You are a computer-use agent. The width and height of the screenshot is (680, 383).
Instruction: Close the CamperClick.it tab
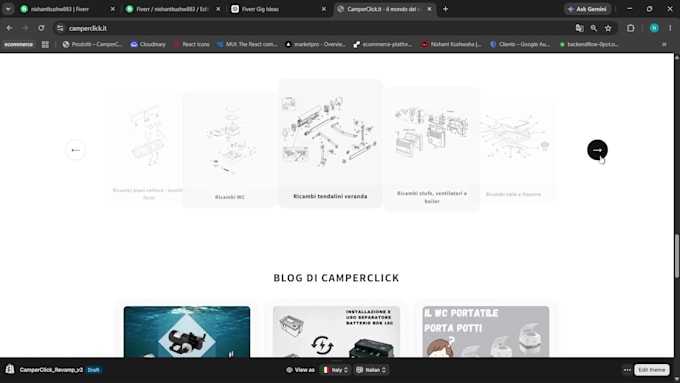pos(429,9)
